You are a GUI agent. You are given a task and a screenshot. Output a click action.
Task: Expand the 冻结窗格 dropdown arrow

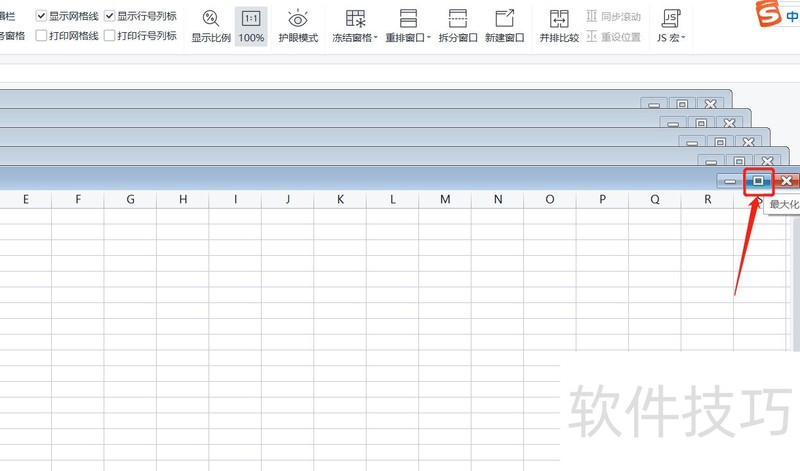(376, 38)
